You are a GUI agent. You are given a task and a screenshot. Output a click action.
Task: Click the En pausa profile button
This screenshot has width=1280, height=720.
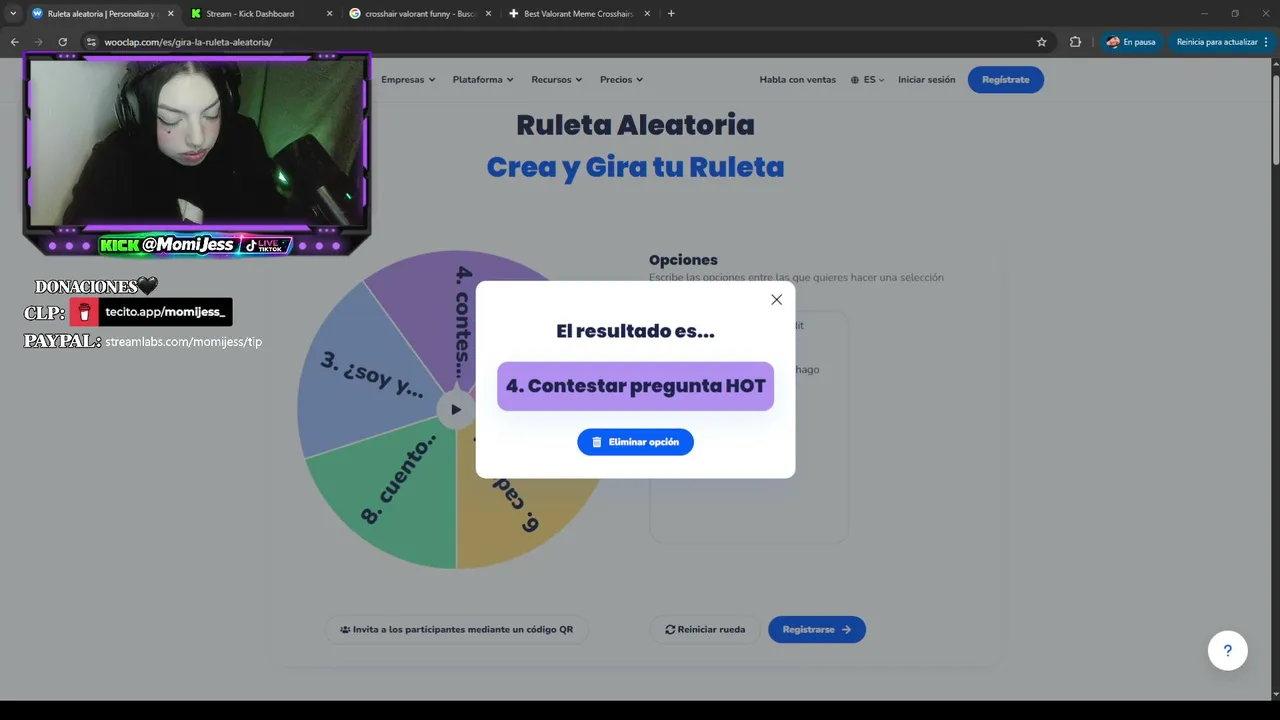1131,42
